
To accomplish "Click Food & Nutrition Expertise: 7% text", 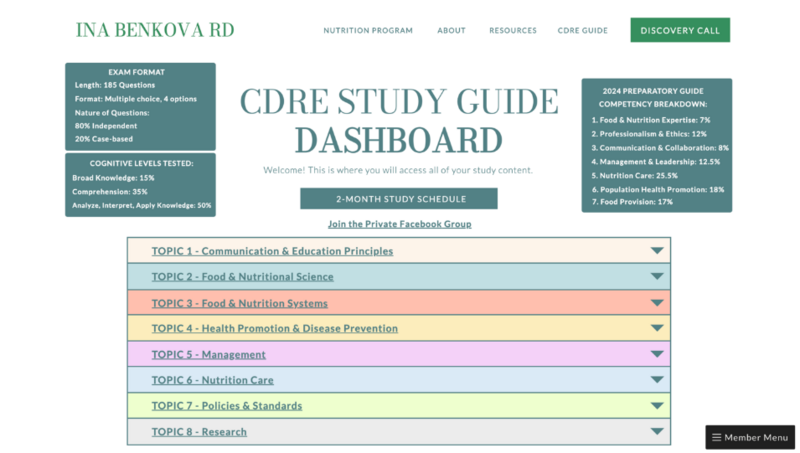I will click(x=651, y=120).
